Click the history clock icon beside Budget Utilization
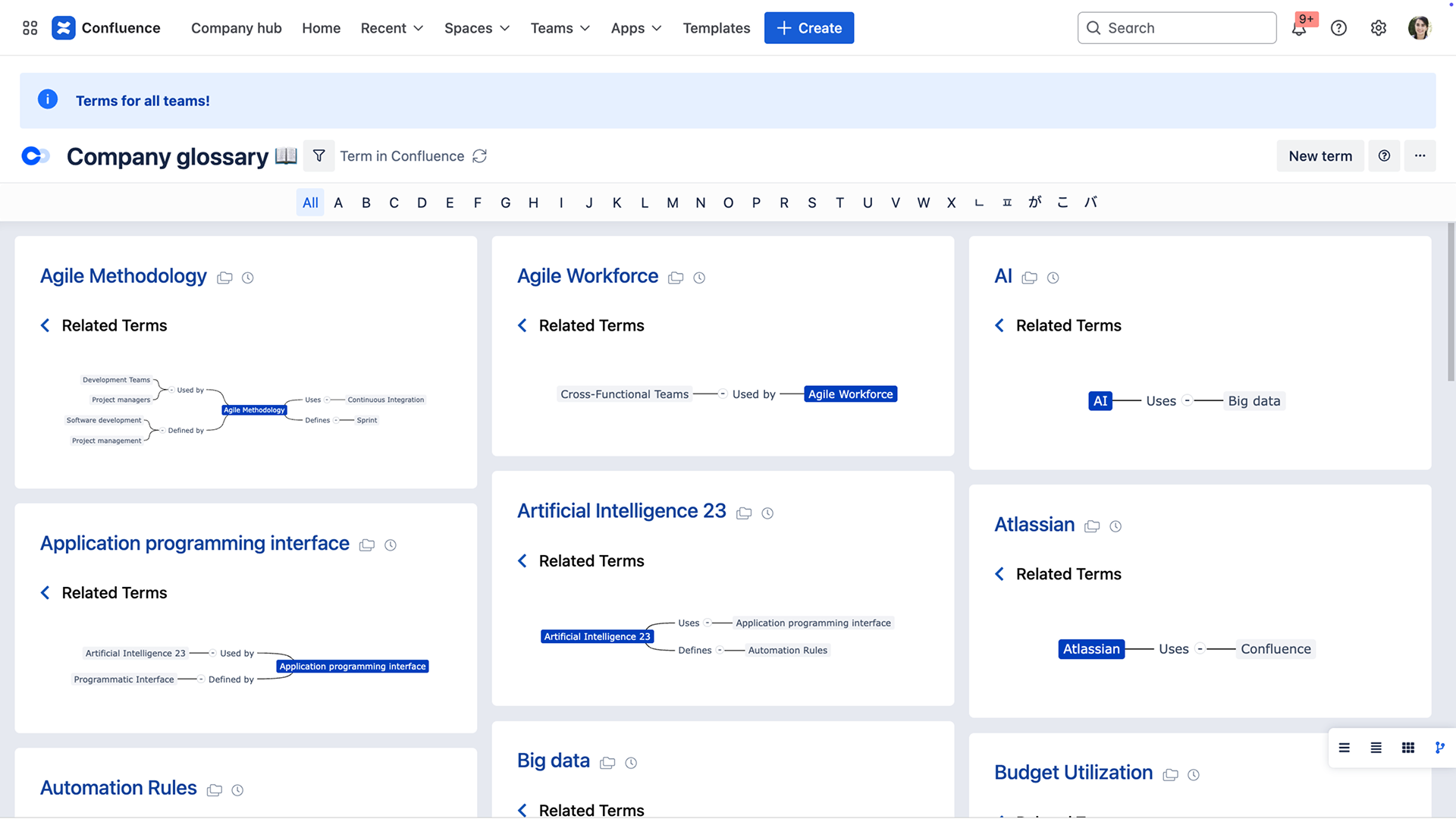 pyautogui.click(x=1194, y=774)
